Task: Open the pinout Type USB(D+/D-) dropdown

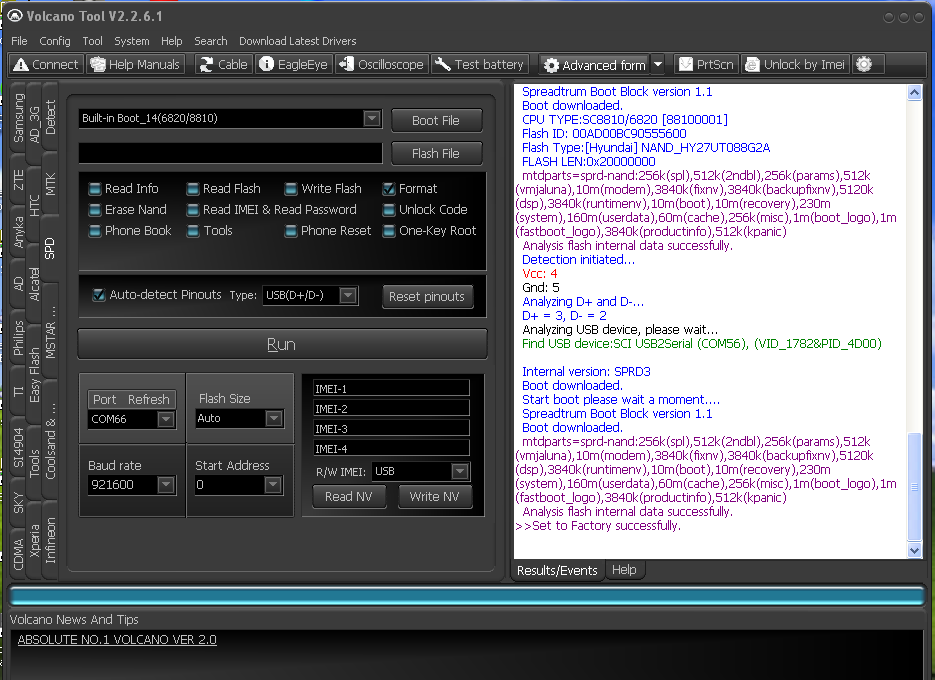Action: click(348, 295)
